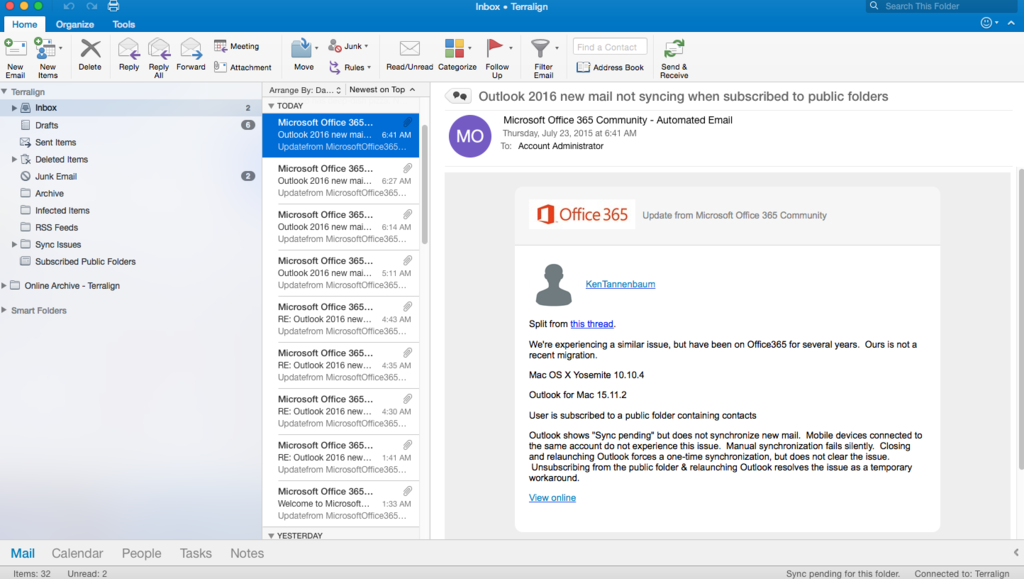Open the View online link
This screenshot has height=579, width=1024.
coord(552,497)
